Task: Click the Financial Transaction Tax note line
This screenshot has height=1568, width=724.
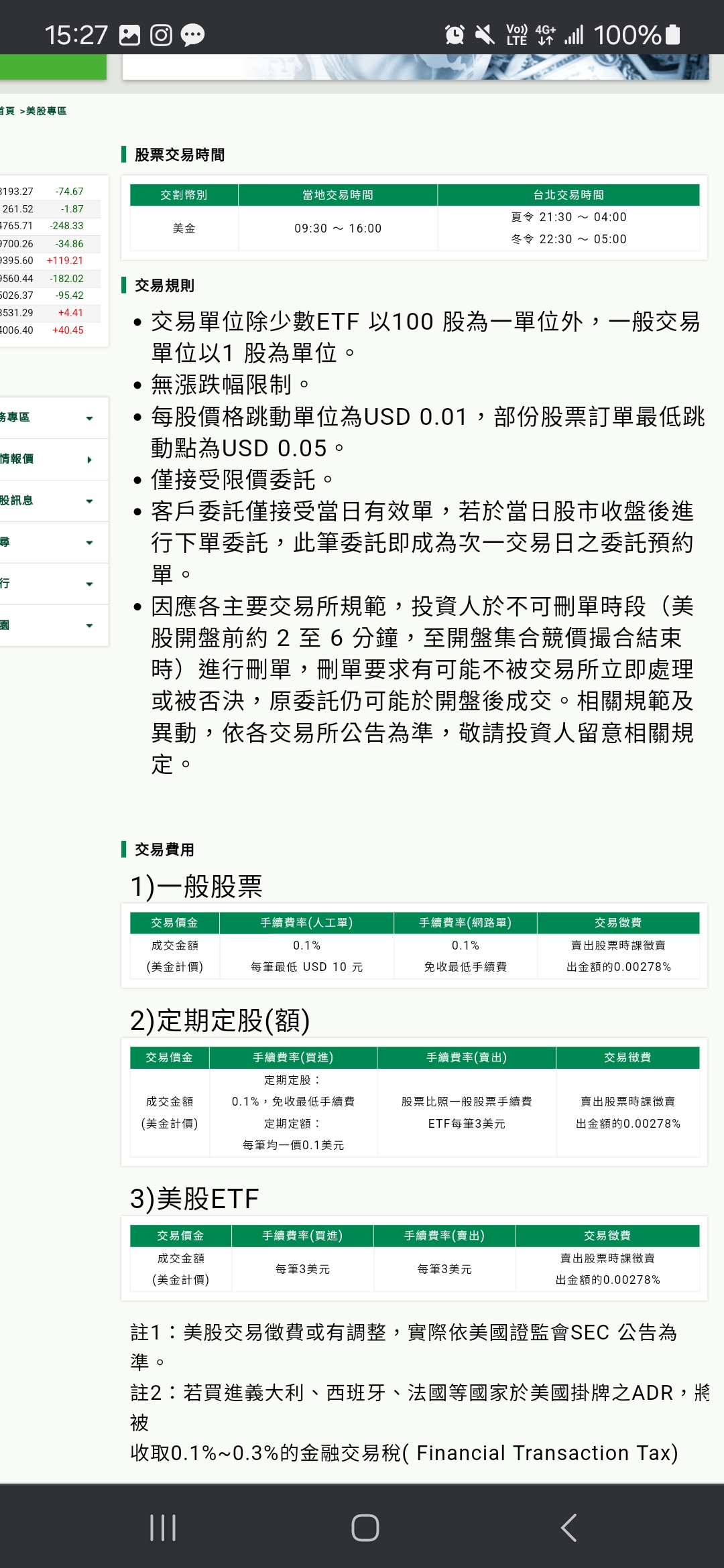Action: (x=404, y=1453)
